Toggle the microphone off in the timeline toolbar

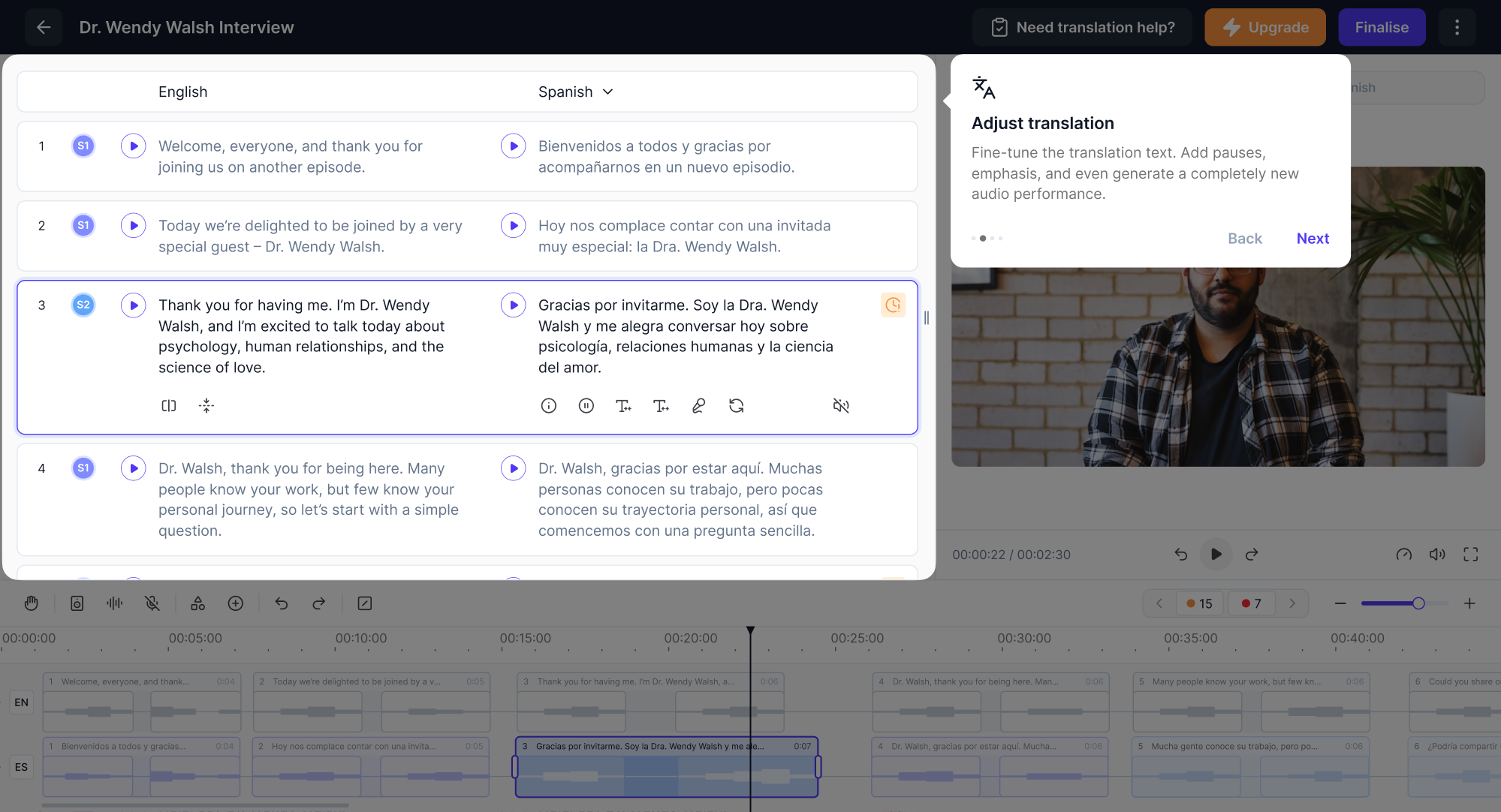pyautogui.click(x=152, y=603)
